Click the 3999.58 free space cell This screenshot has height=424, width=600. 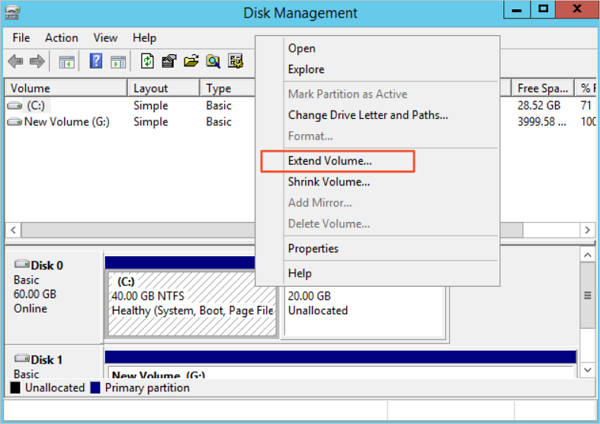[541, 122]
